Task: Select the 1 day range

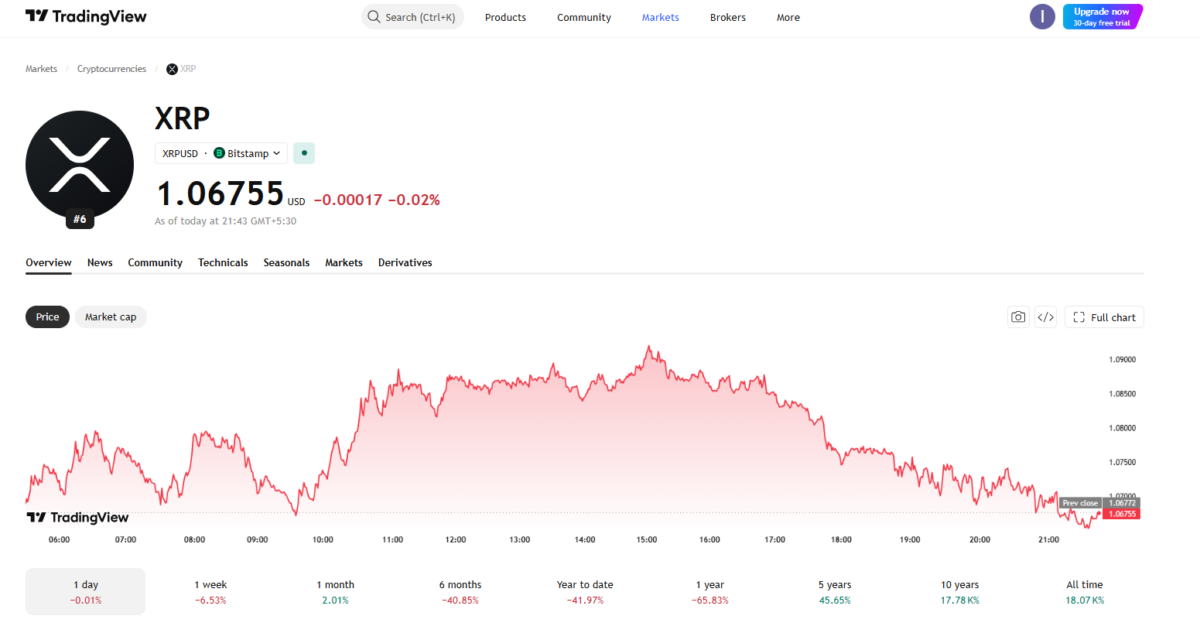Action: click(x=85, y=592)
